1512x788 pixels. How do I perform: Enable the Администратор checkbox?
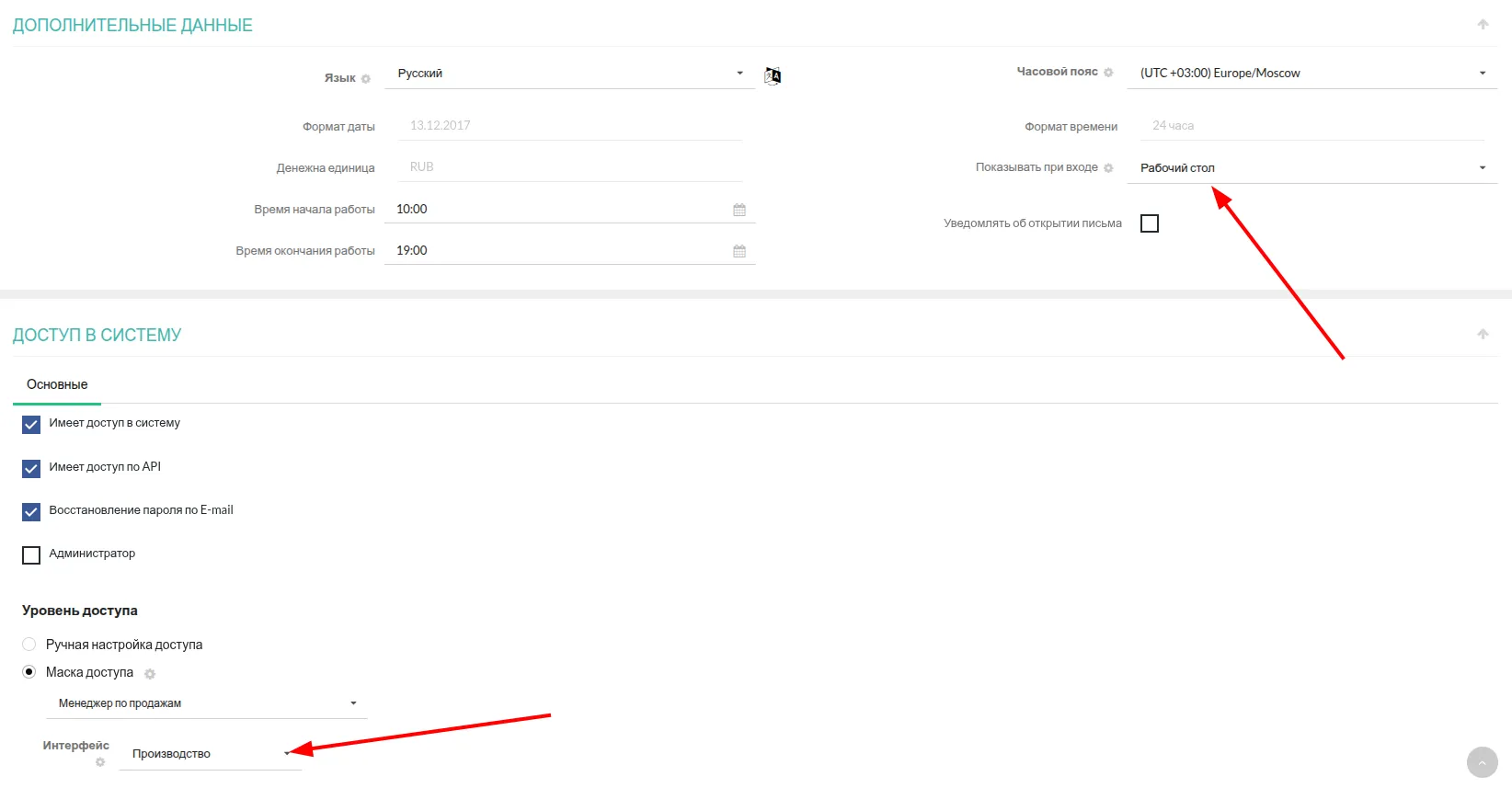click(31, 555)
